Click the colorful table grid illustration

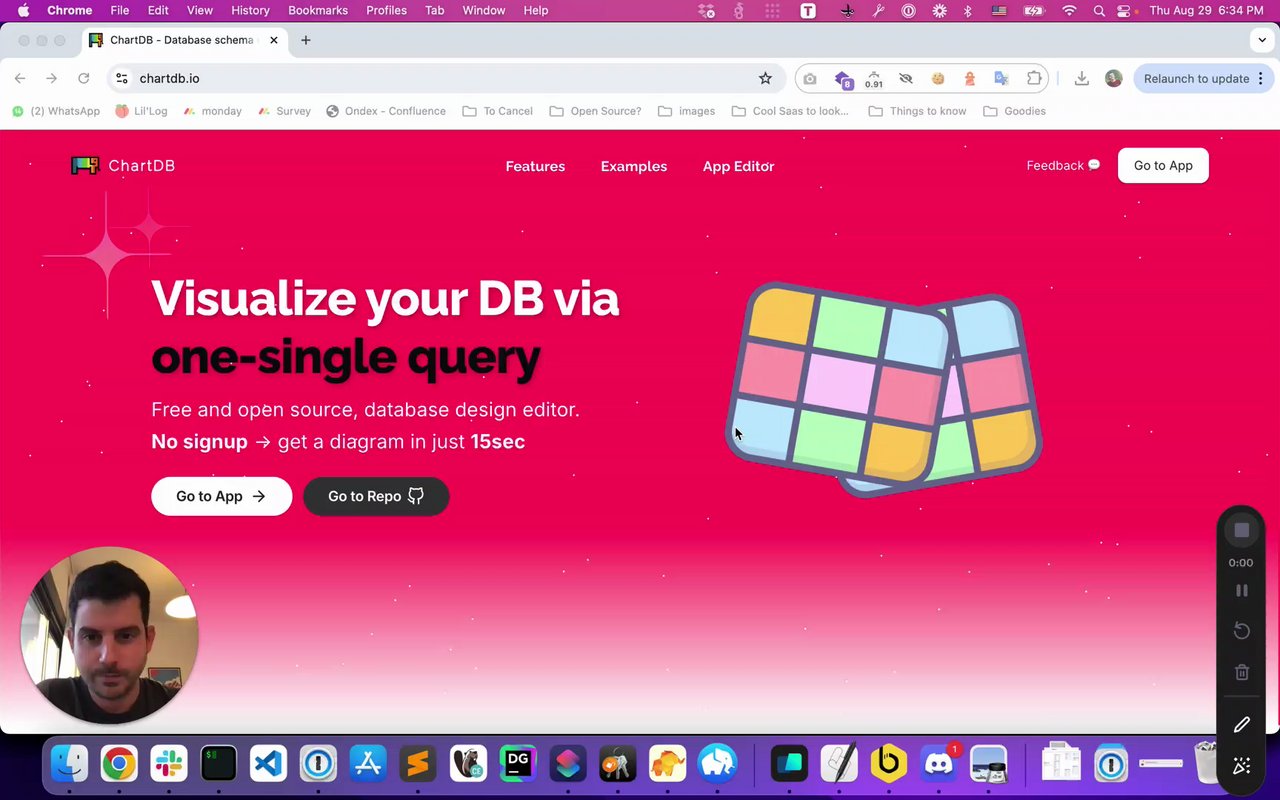(885, 390)
